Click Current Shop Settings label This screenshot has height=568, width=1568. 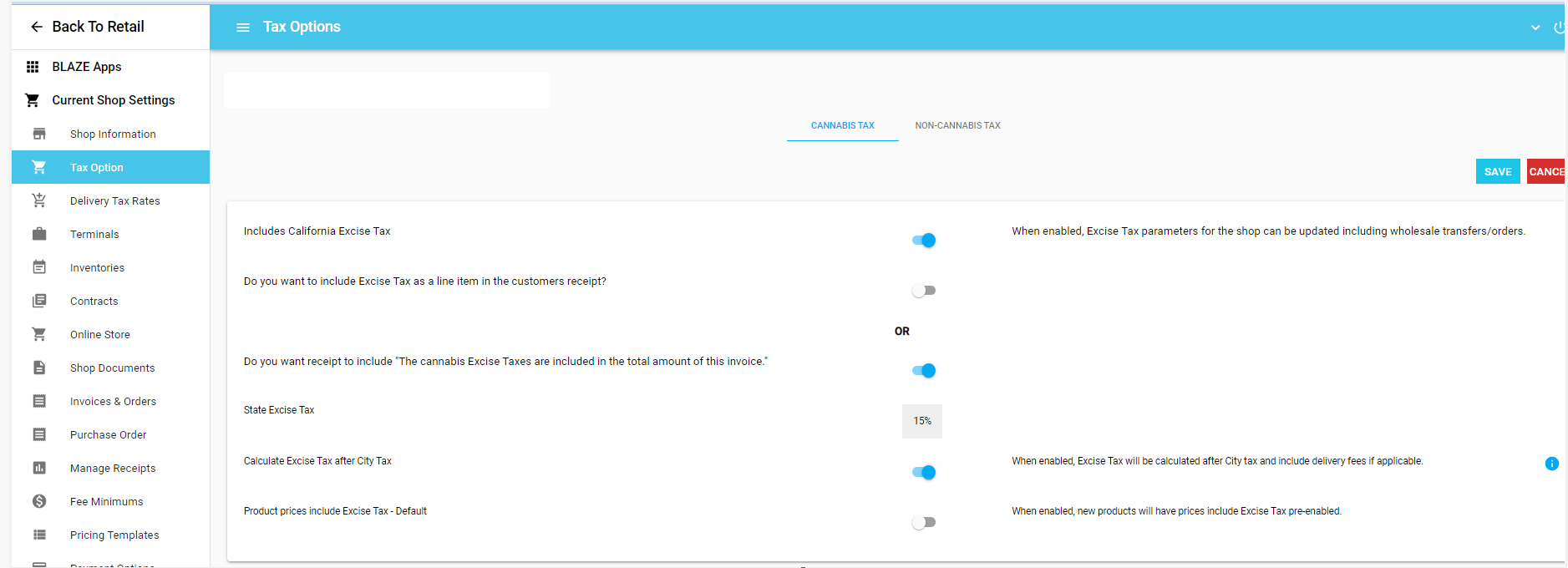114,100
